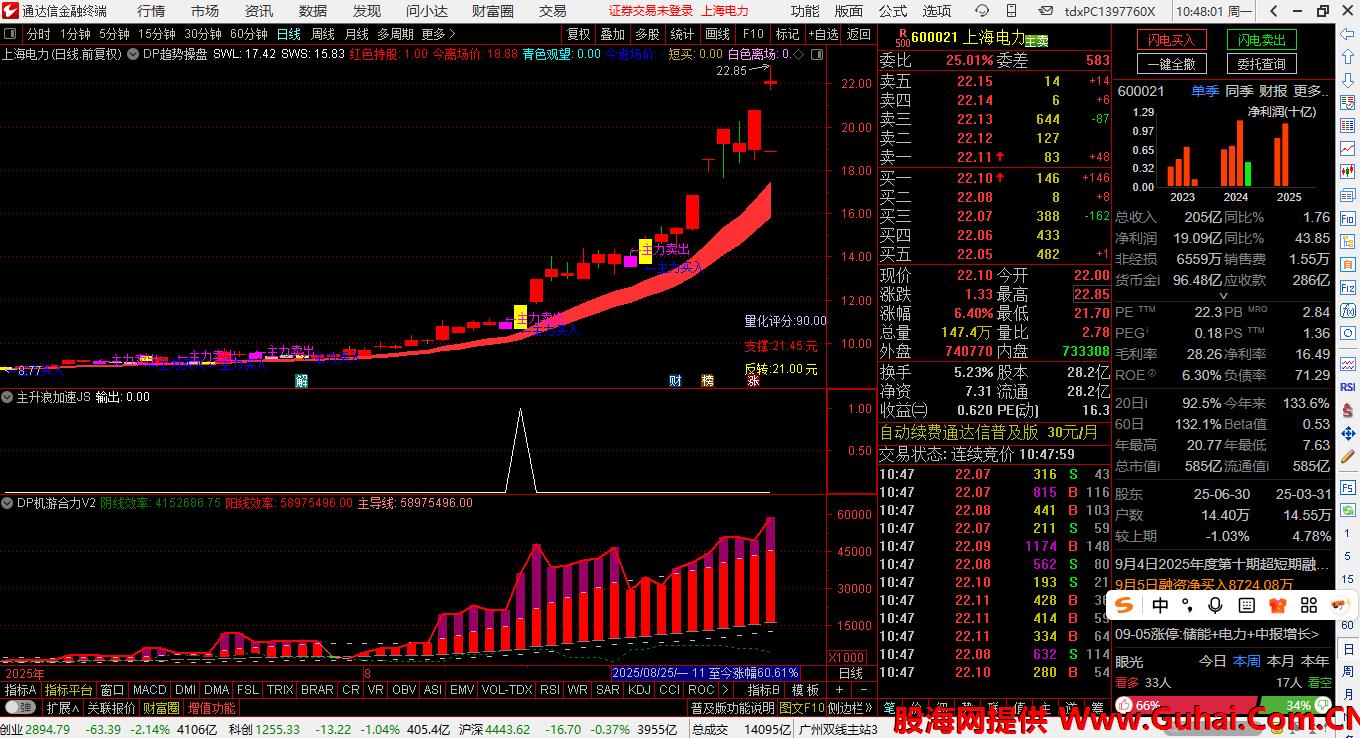This screenshot has height=738, width=1360.
Task: Expand the 更多.. financial report options
Action: point(1309,91)
